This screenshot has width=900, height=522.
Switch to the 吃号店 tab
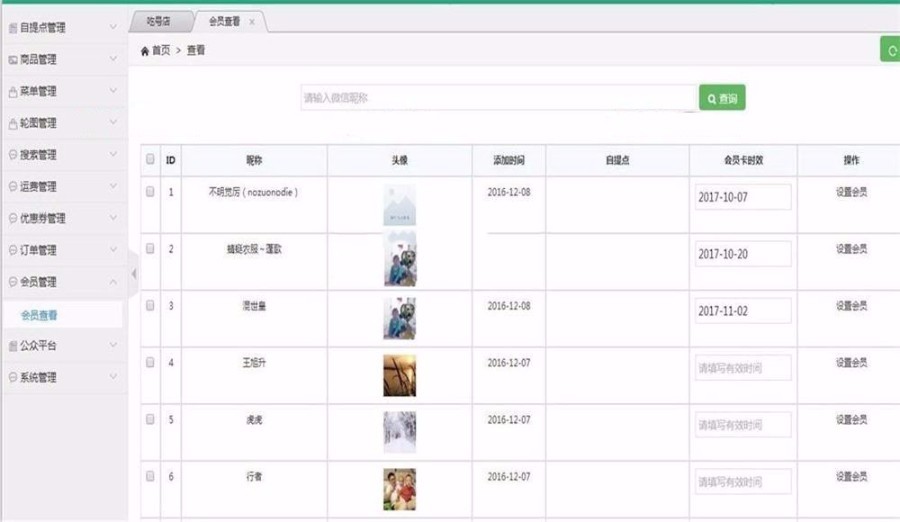pos(159,22)
